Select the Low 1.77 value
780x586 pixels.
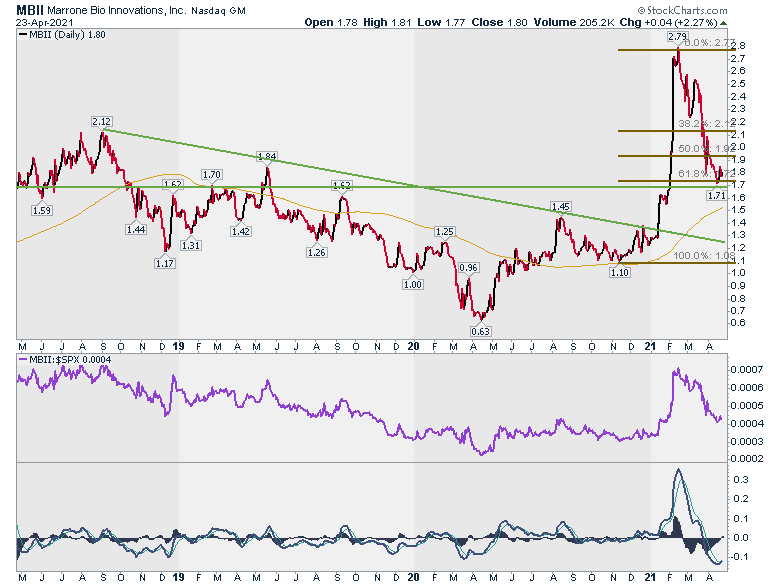click(441, 22)
